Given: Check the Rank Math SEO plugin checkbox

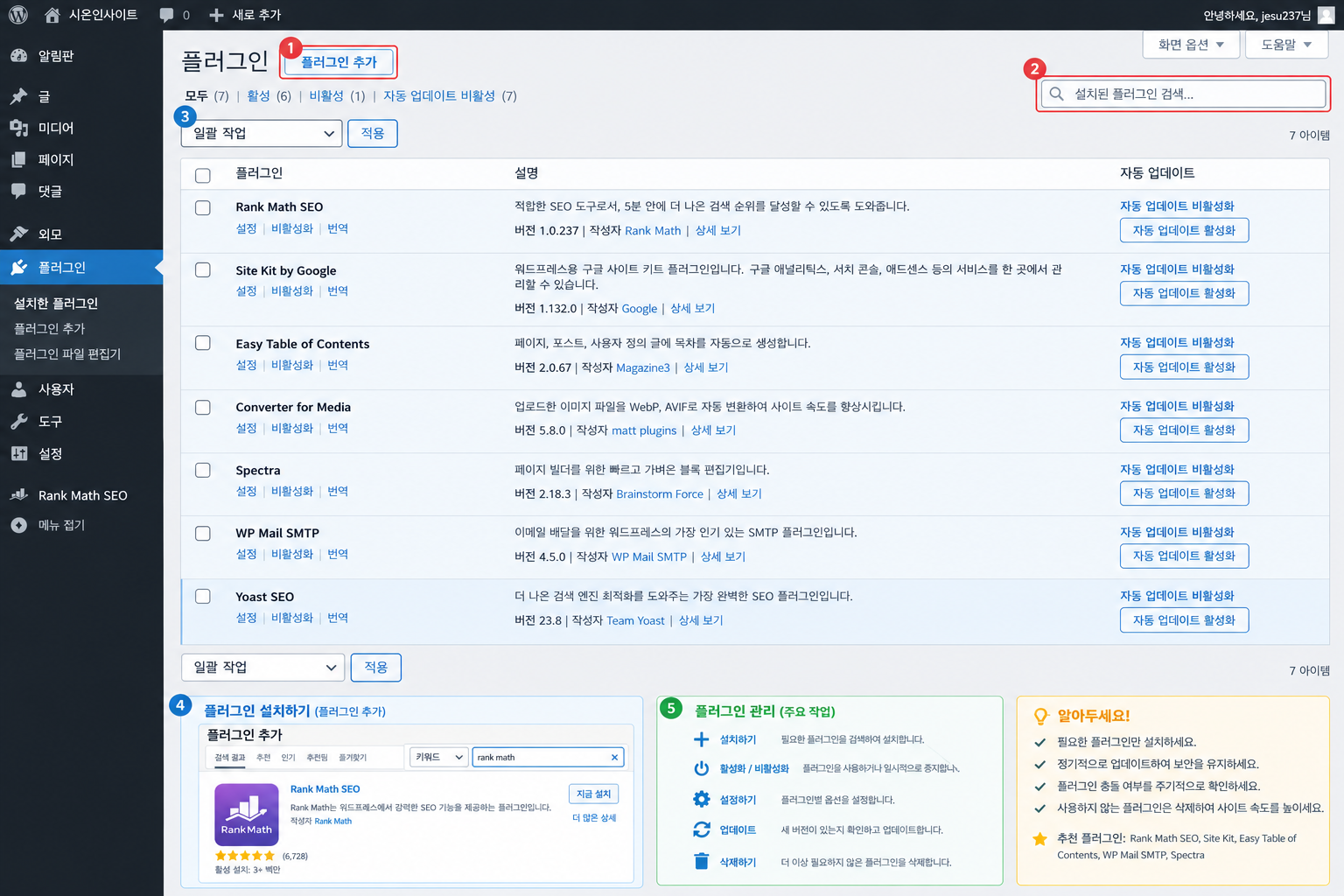Looking at the screenshot, I should coord(203,207).
